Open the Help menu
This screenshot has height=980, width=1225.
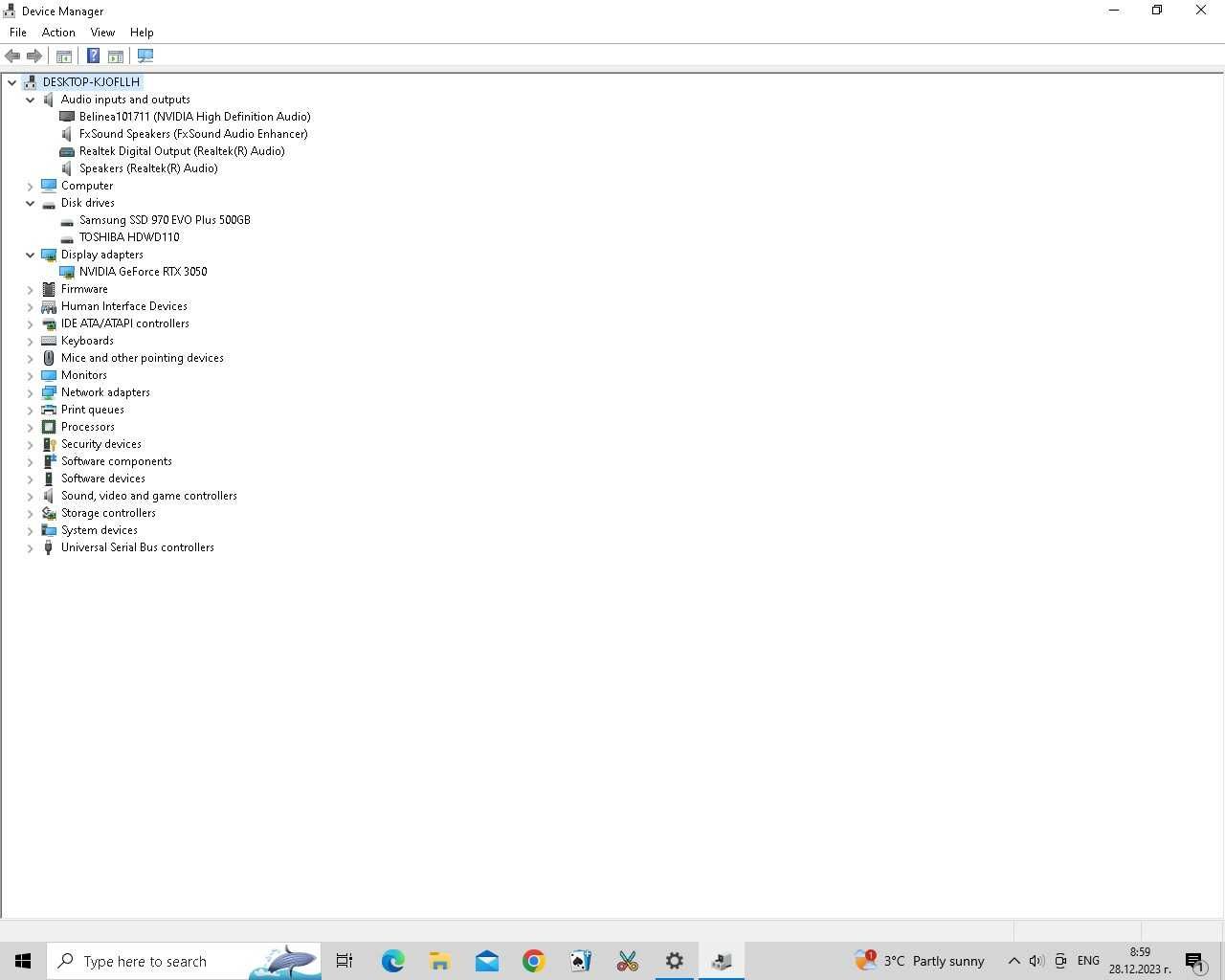click(x=142, y=33)
